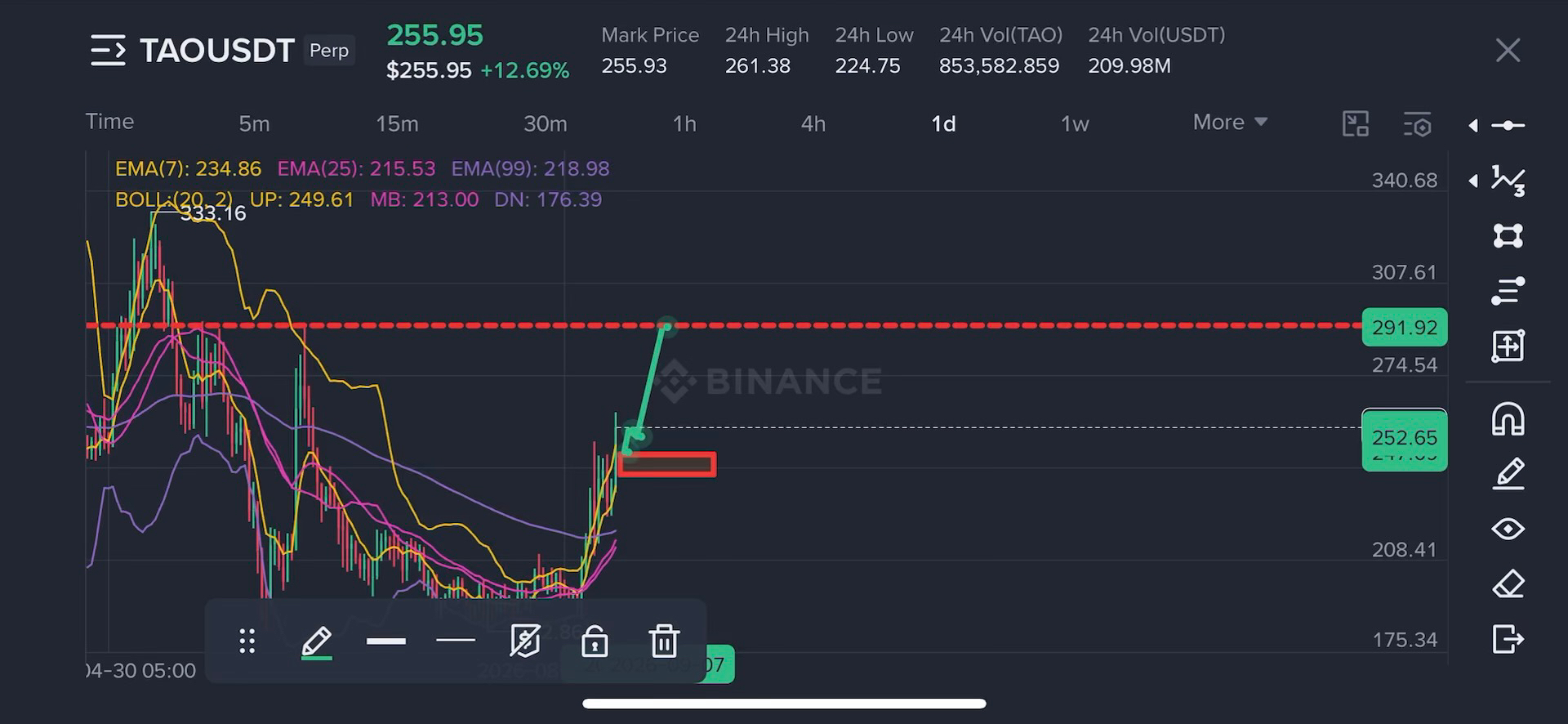Tap the EMA(7) indicator legend

click(x=188, y=169)
